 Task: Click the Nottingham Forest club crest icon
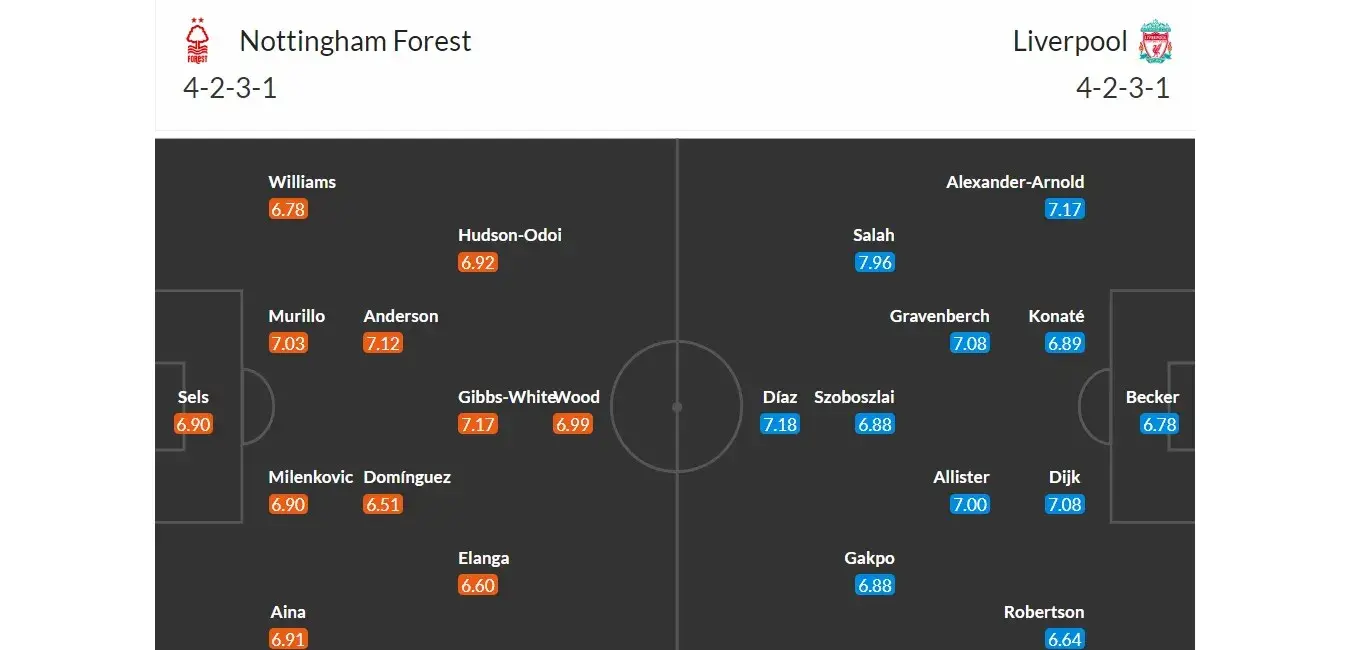(x=197, y=42)
